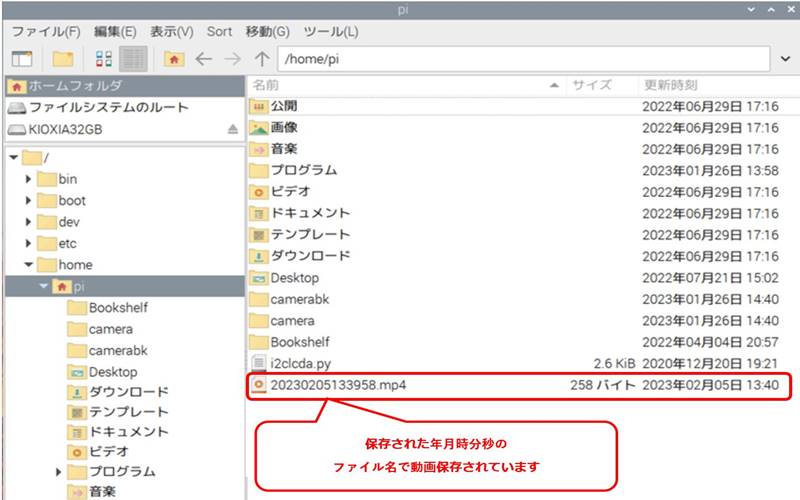
Task: Expand the bin folder tree node
Action: (x=28, y=179)
